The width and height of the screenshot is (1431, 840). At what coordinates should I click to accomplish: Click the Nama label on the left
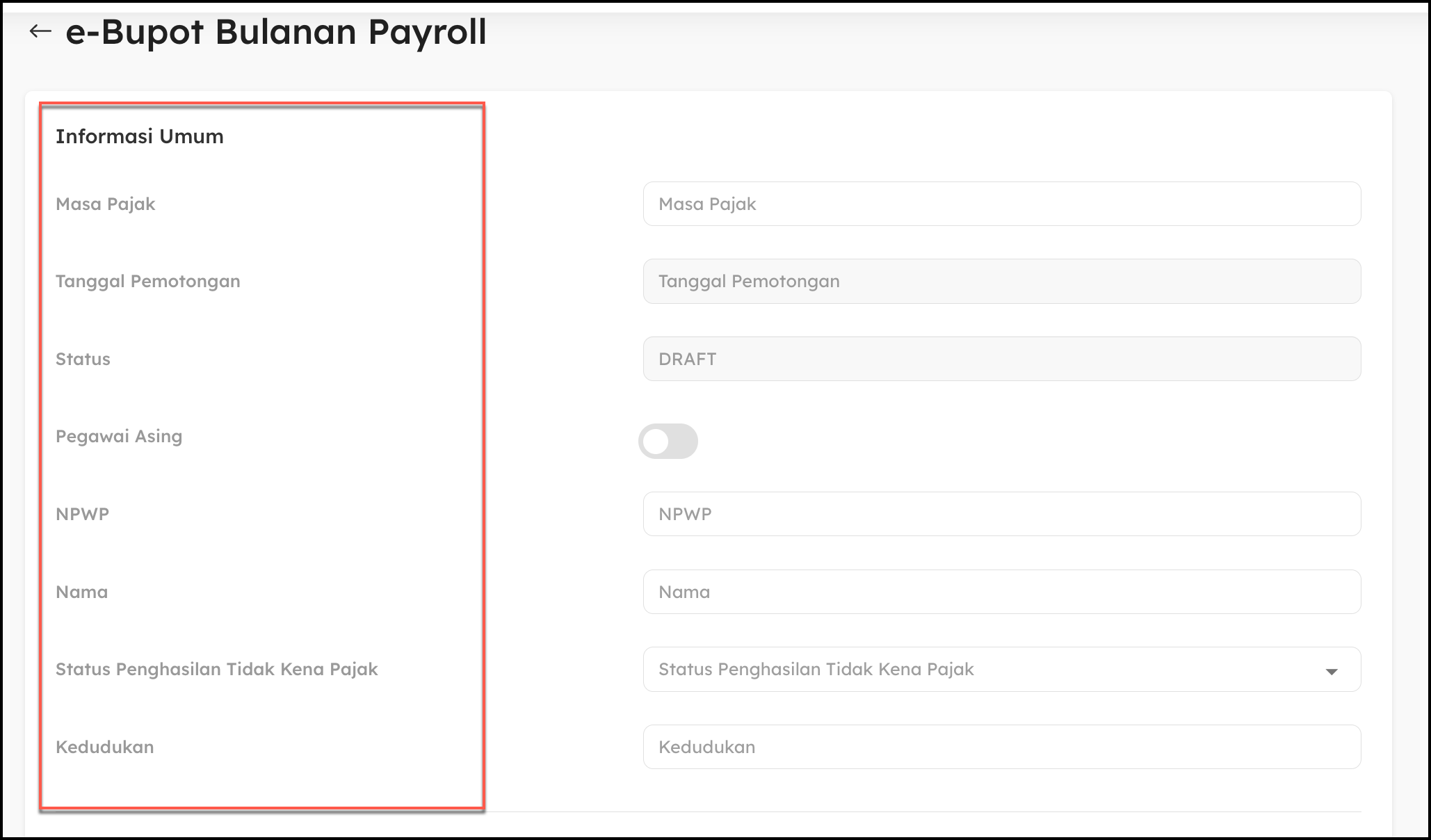tap(81, 592)
